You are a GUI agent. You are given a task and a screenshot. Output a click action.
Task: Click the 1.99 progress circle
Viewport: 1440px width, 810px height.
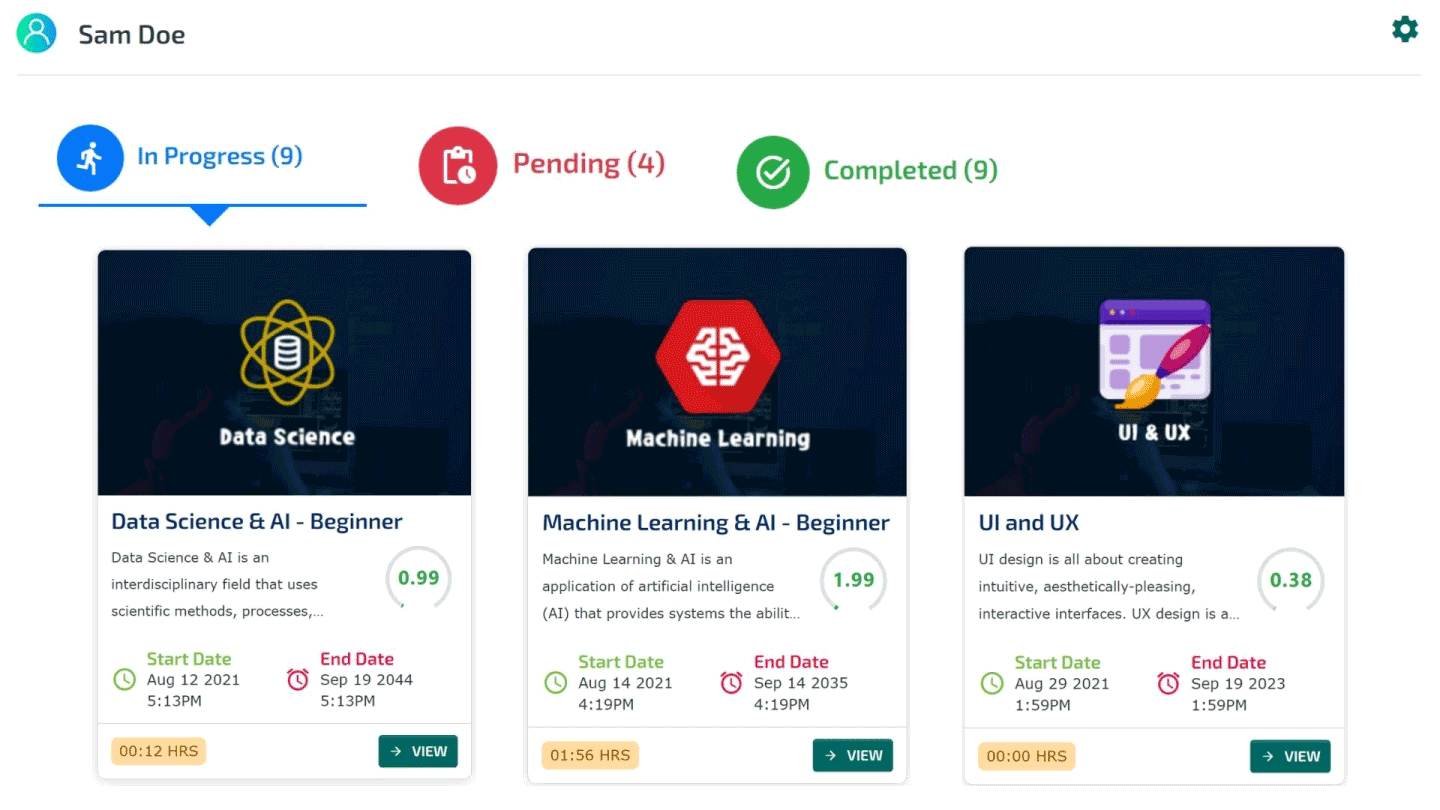pyautogui.click(x=853, y=580)
